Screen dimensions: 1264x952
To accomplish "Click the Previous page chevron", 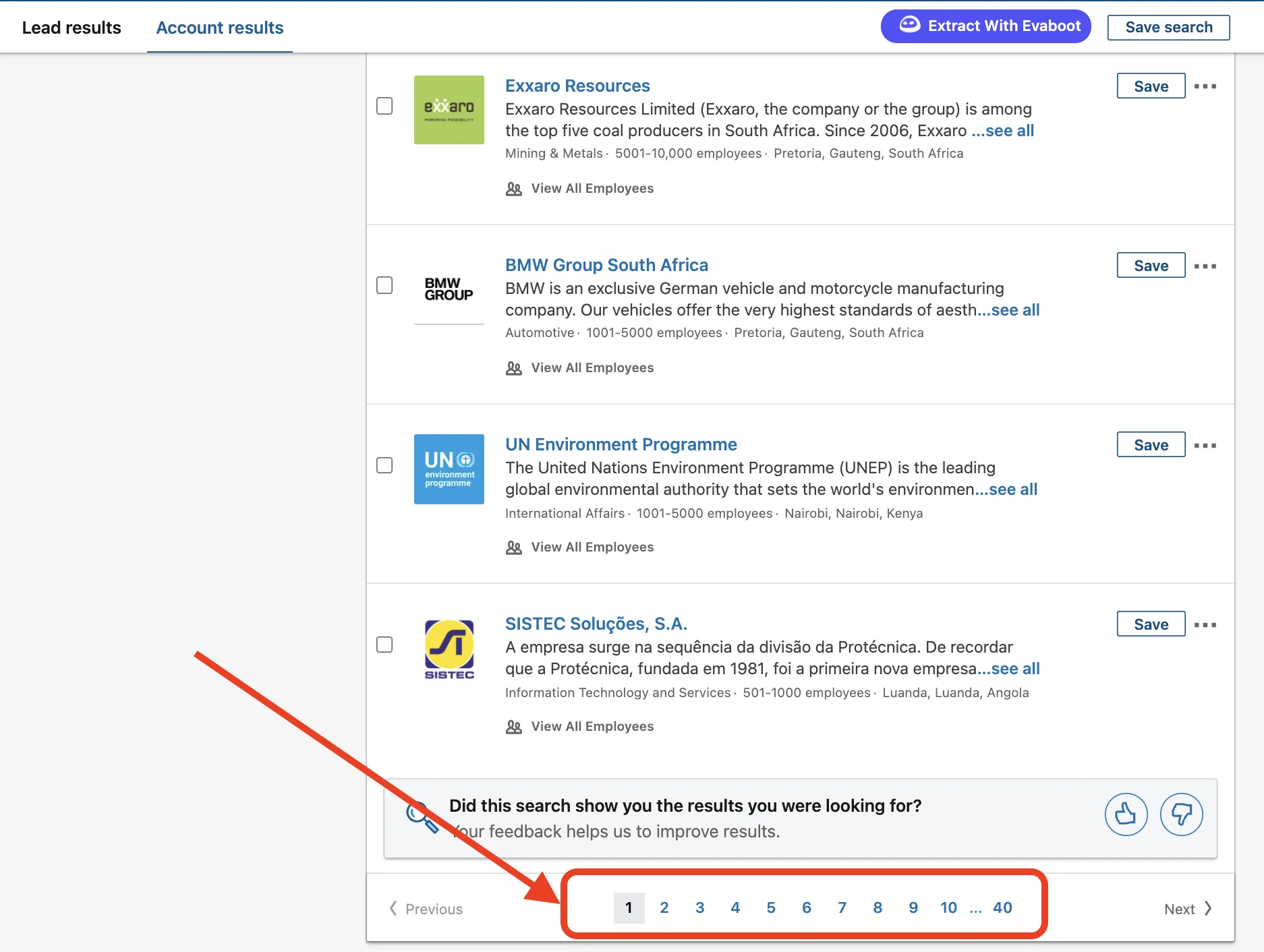I will (394, 909).
